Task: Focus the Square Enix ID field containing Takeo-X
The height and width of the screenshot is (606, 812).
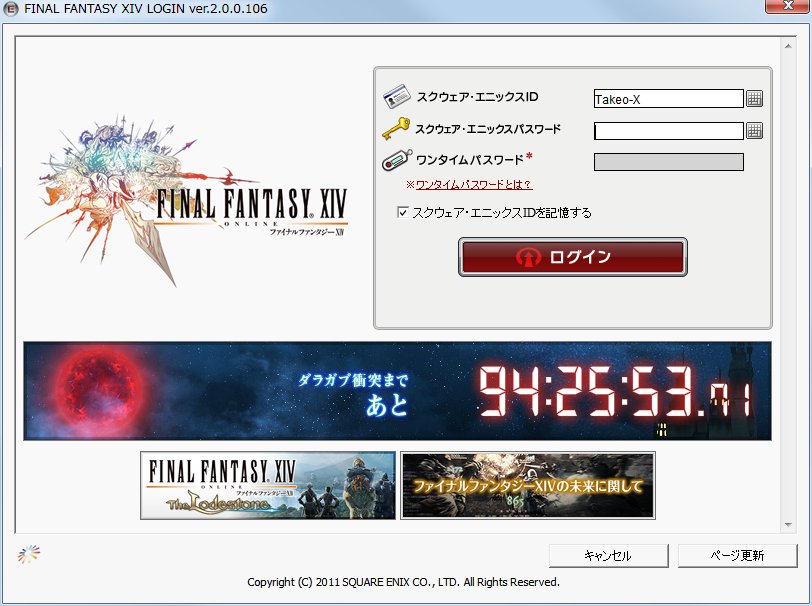Action: pyautogui.click(x=669, y=98)
